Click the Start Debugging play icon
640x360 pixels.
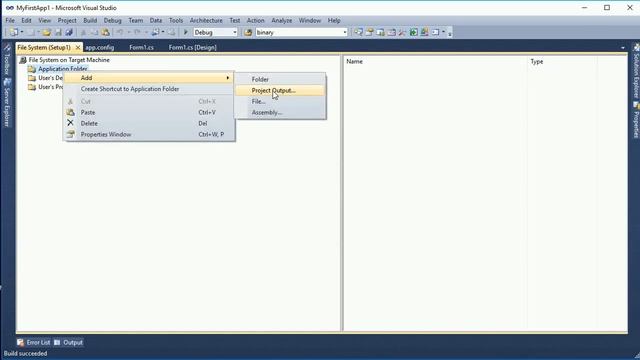pyautogui.click(x=186, y=32)
